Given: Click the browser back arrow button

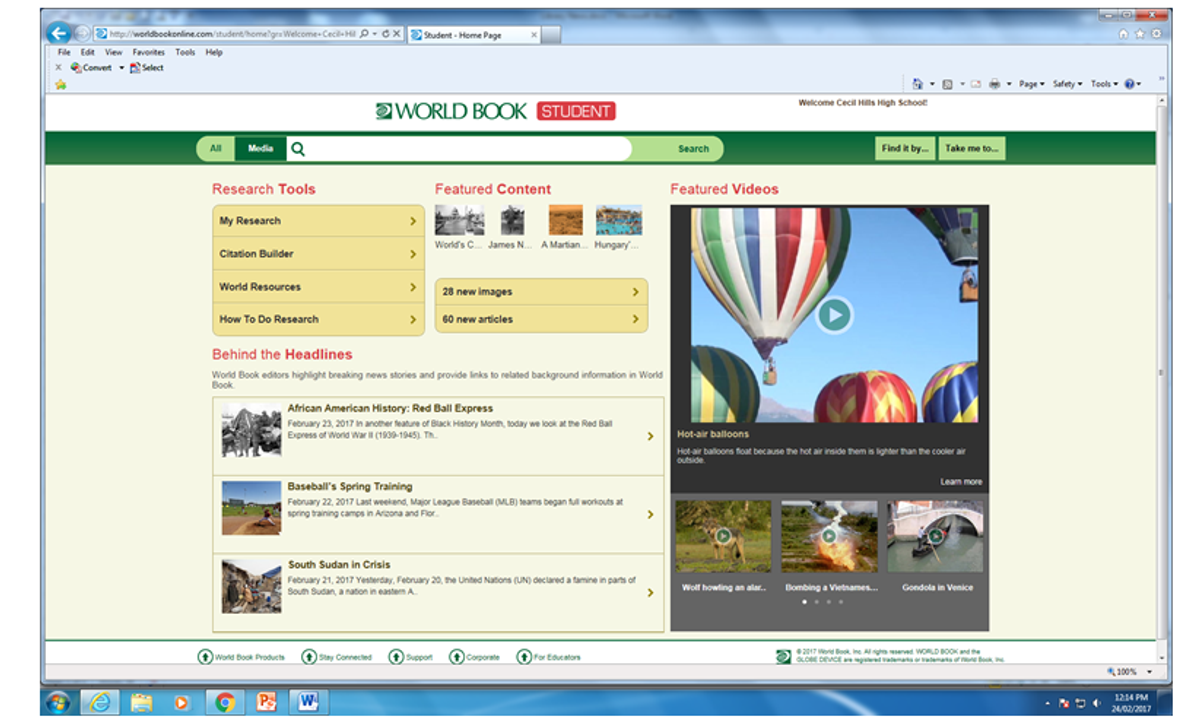Looking at the screenshot, I should (59, 33).
